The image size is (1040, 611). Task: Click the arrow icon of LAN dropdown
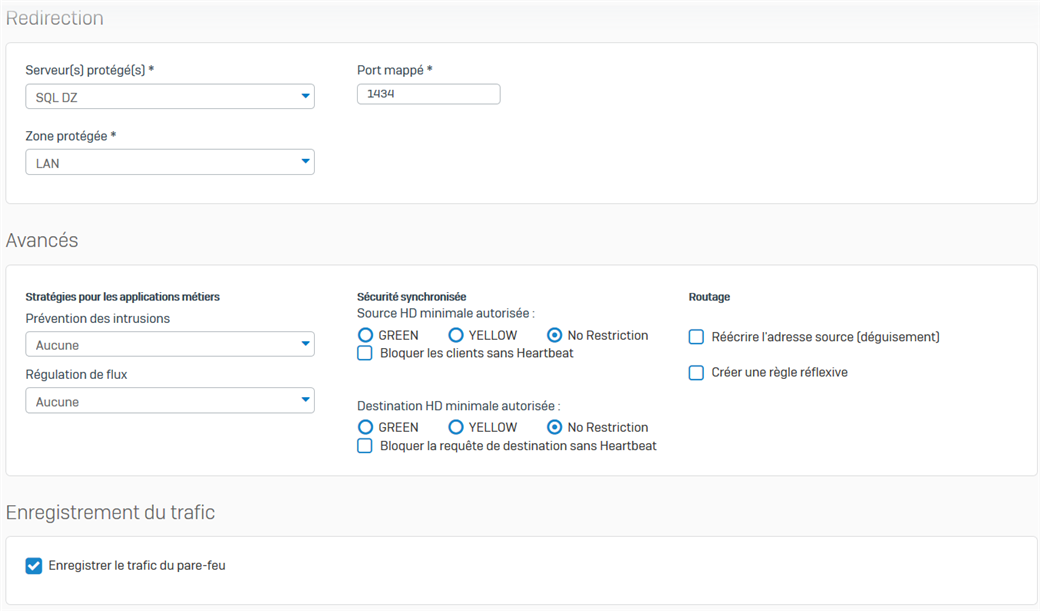pos(305,162)
